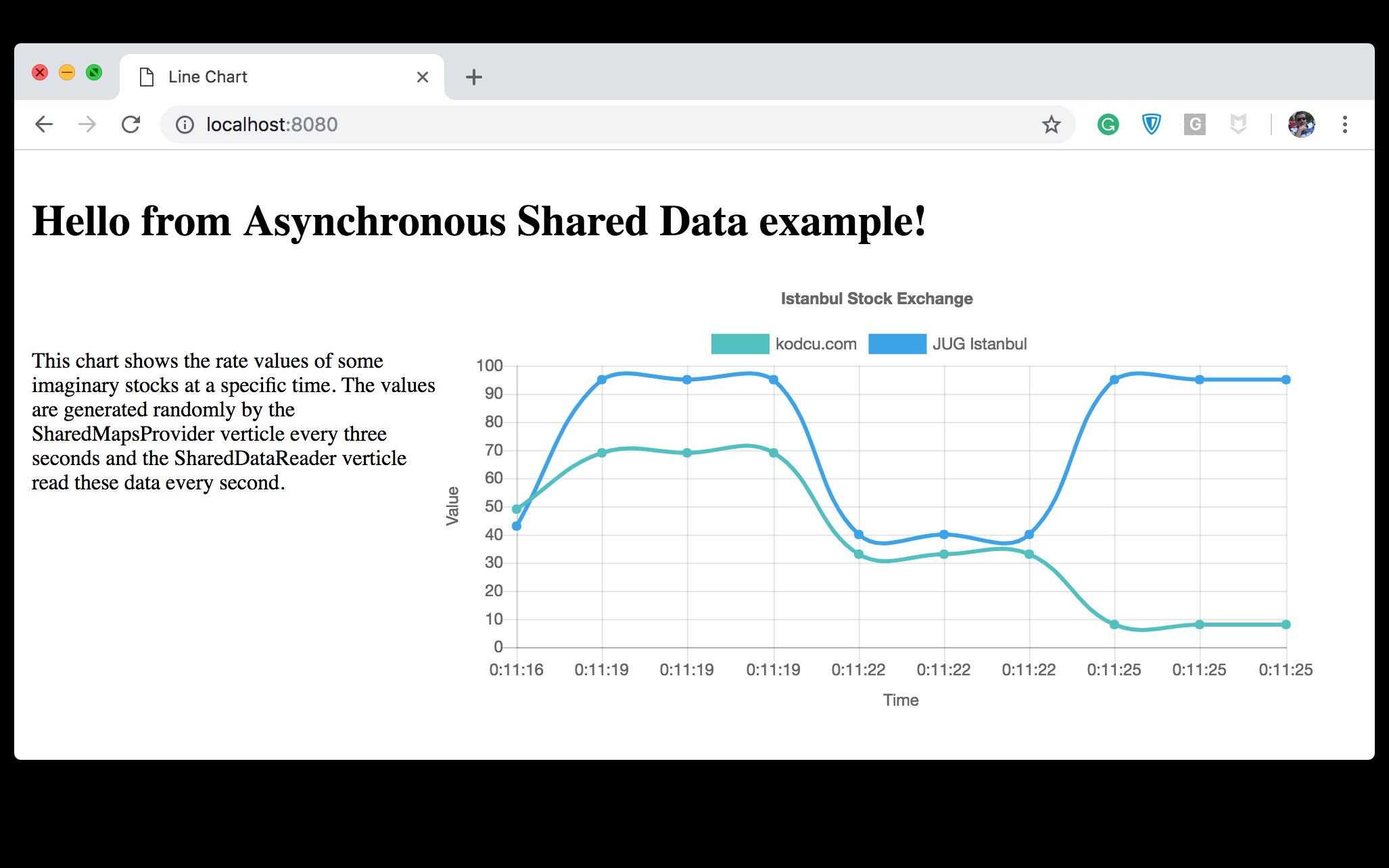Toggle the JUG Istanbul legend swatch
Image resolution: width=1389 pixels, height=868 pixels.
(897, 344)
